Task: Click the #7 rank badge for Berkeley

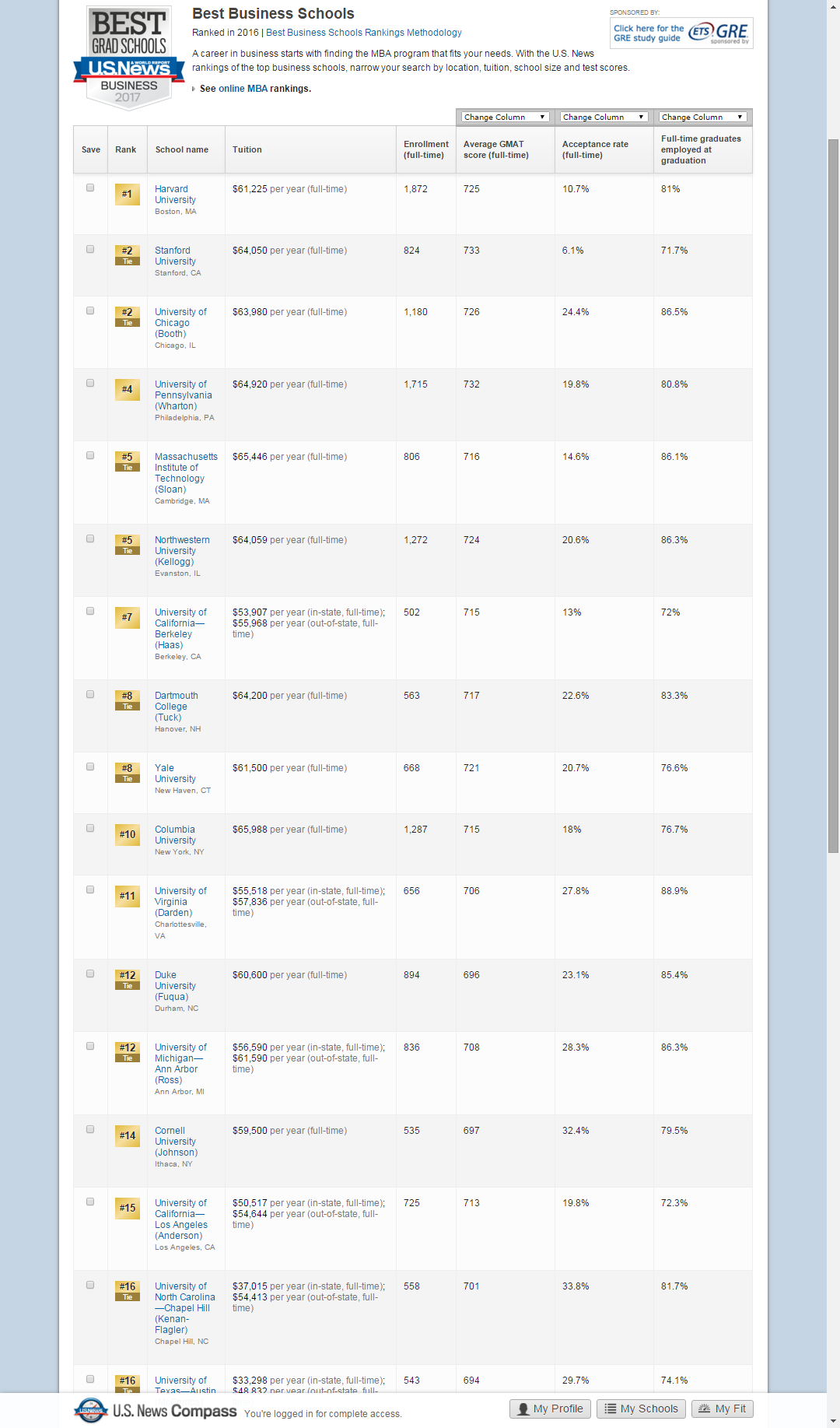Action: 127,617
